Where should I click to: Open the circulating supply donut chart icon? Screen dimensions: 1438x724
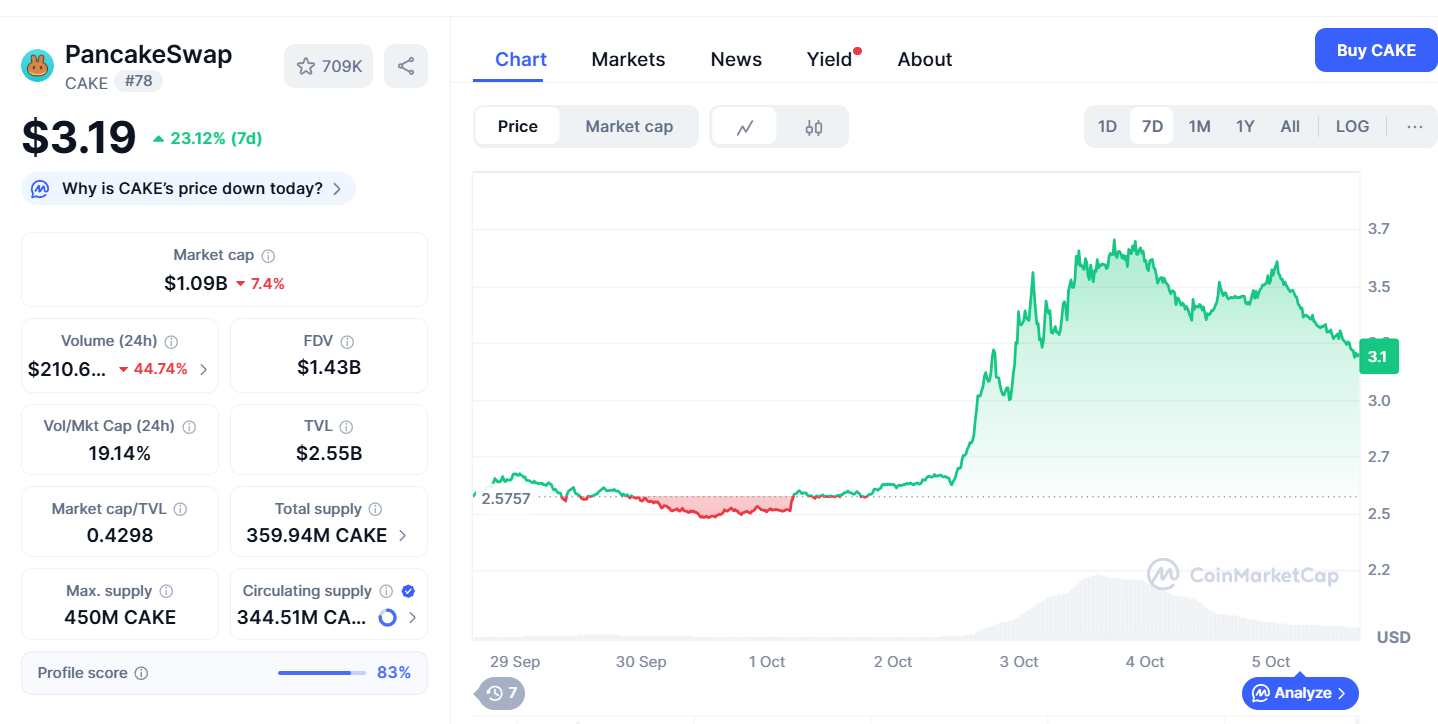point(388,618)
